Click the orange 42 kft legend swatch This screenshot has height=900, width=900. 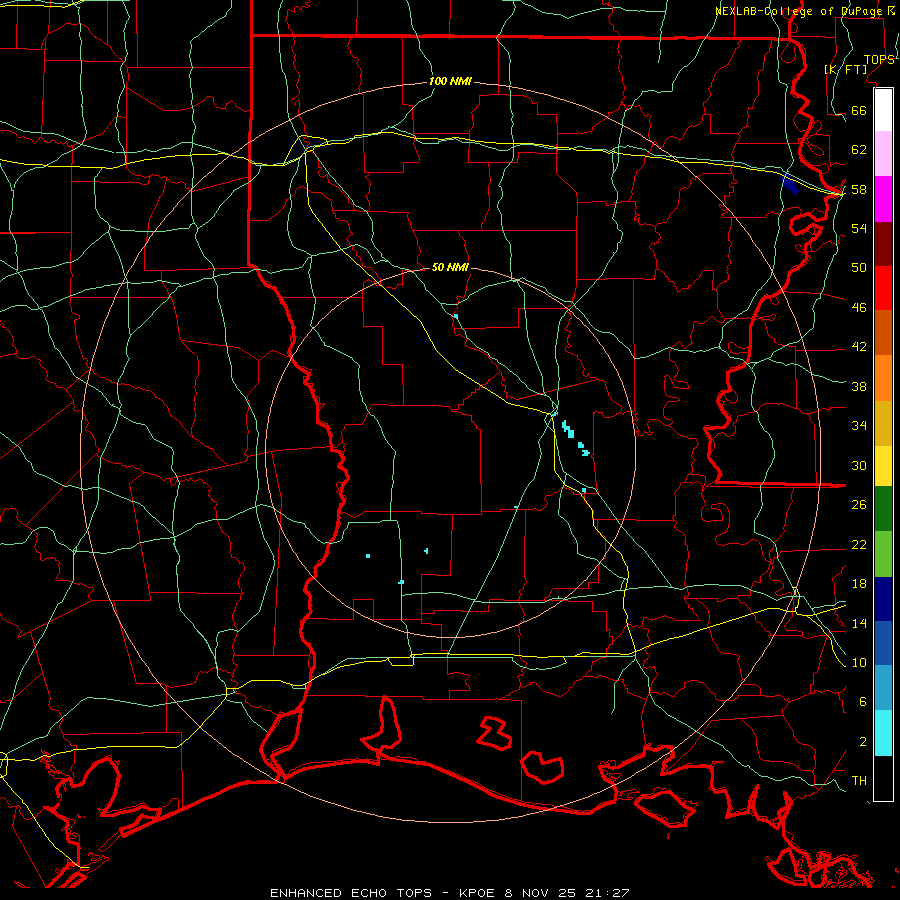click(883, 378)
